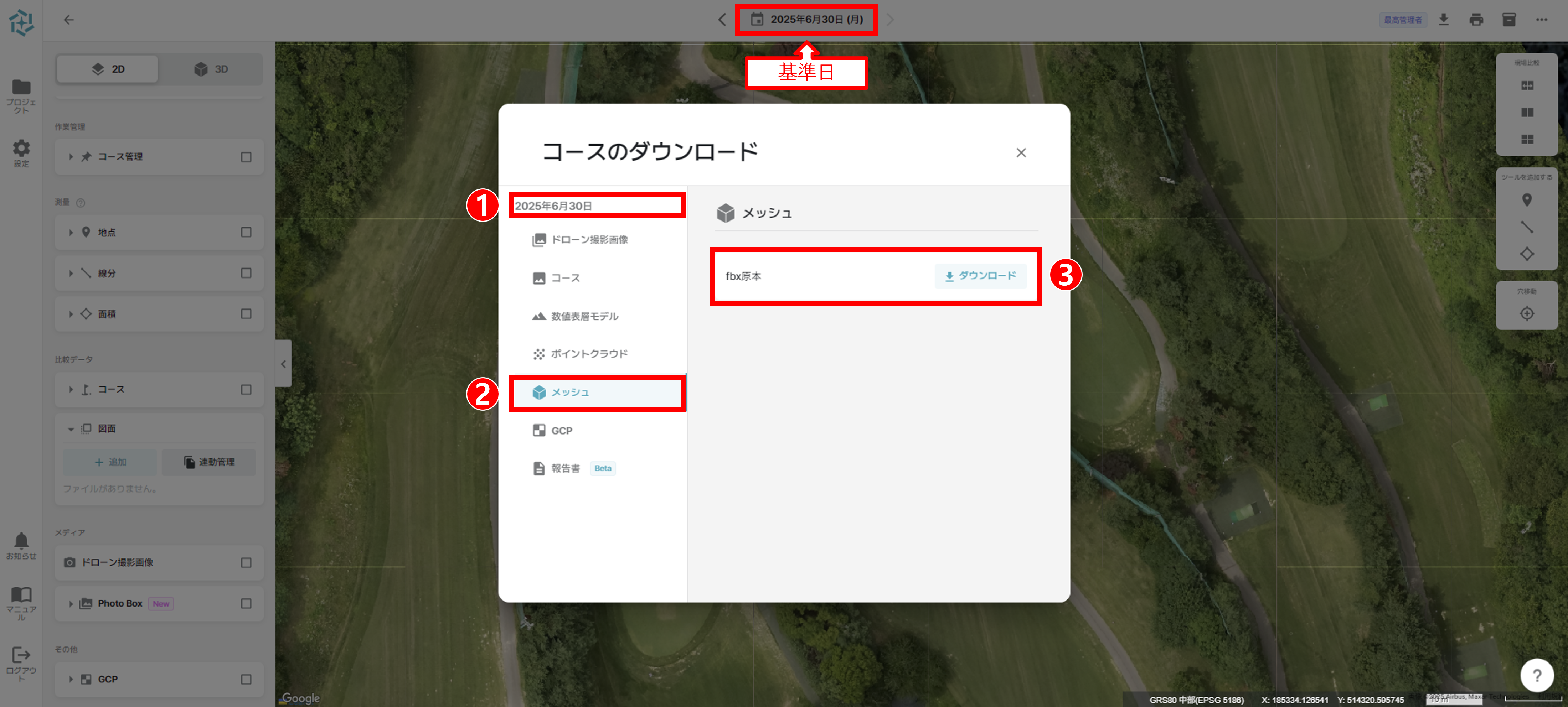This screenshot has width=1568, height=707.
Task: Download the fbx原本 file
Action: [x=980, y=276]
